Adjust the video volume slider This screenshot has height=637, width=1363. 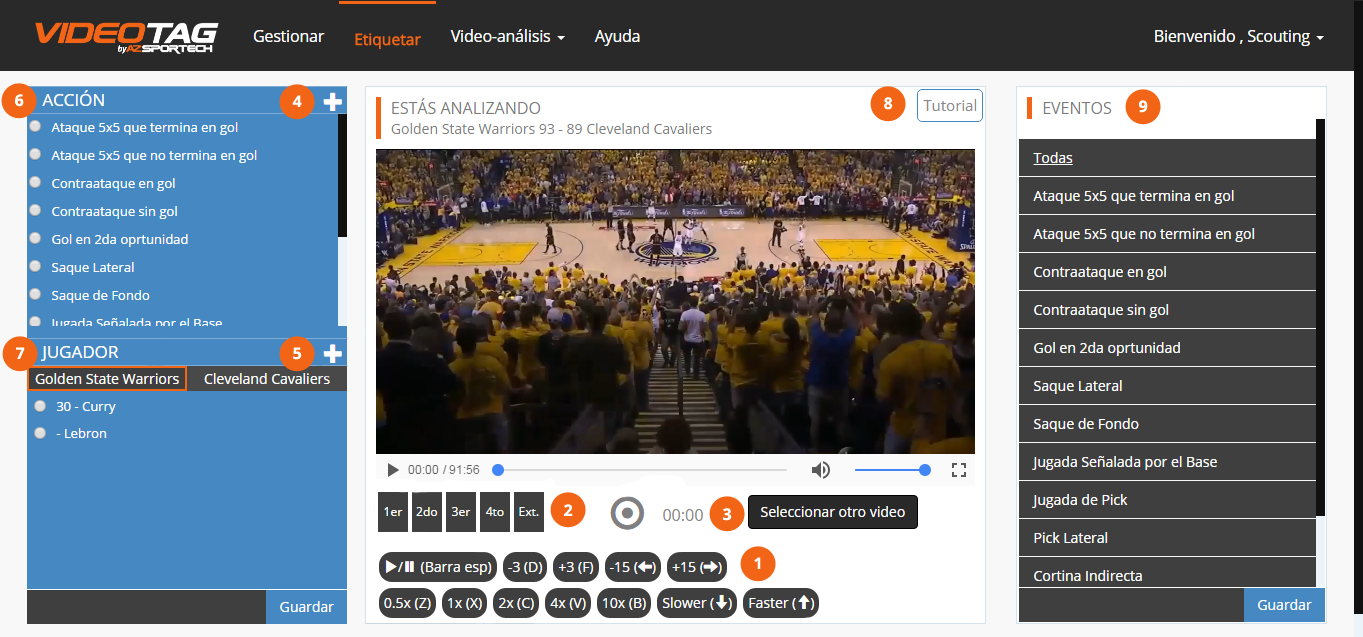(890, 470)
